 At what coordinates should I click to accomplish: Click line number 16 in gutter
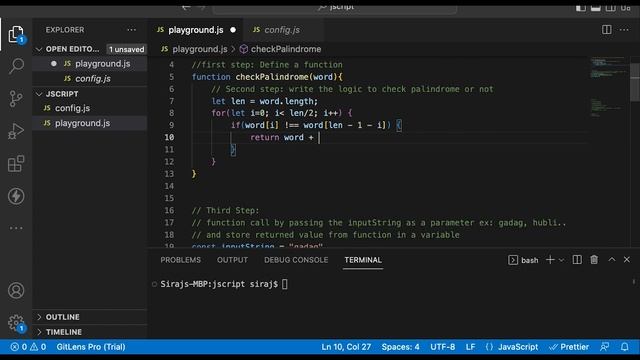pos(169,210)
